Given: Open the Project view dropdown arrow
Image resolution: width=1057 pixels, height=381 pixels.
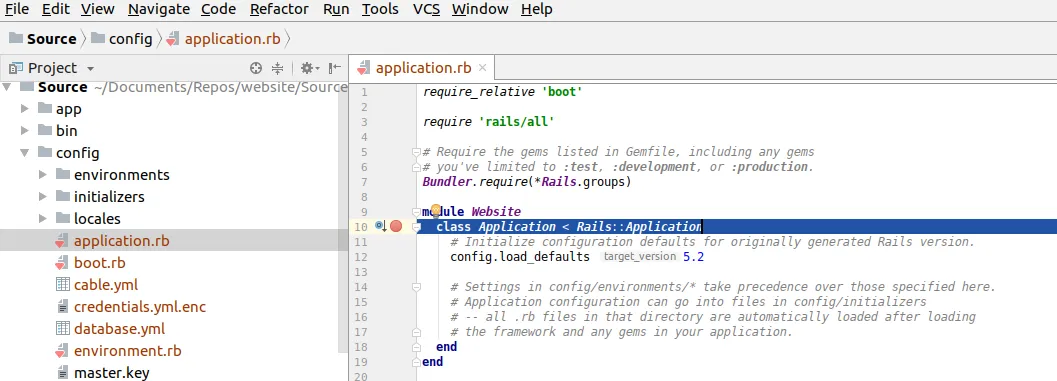Looking at the screenshot, I should (x=90, y=69).
